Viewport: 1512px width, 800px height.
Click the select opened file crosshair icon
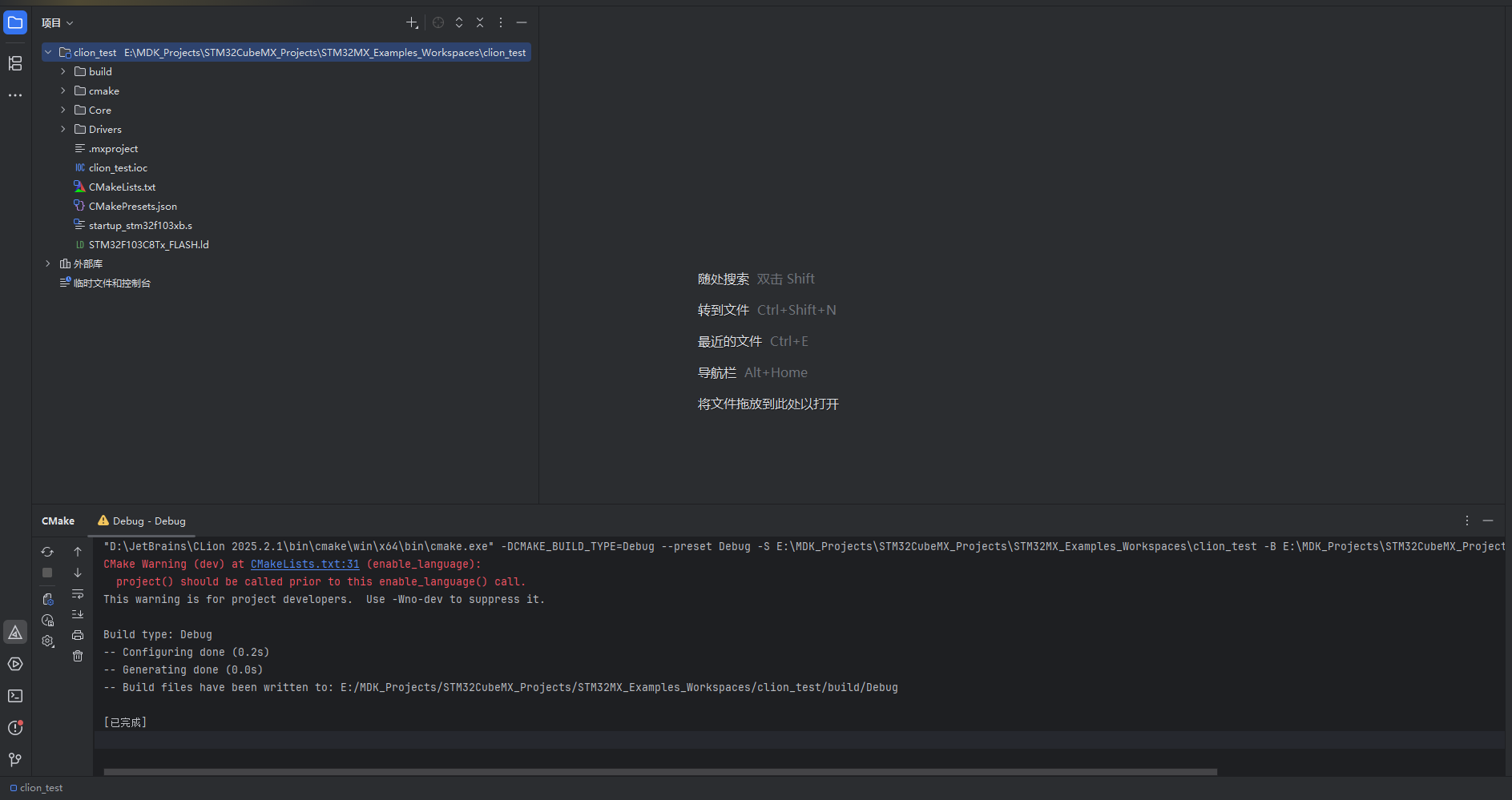(x=438, y=23)
